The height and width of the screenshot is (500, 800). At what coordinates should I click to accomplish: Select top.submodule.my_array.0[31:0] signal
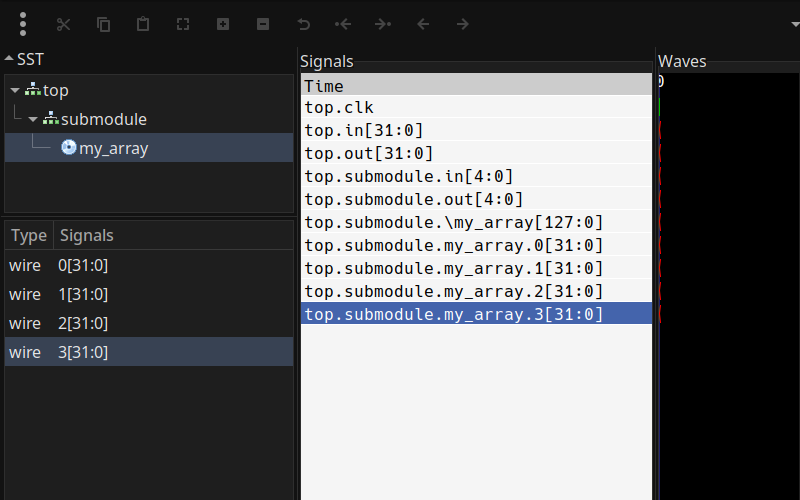[x=477, y=245]
